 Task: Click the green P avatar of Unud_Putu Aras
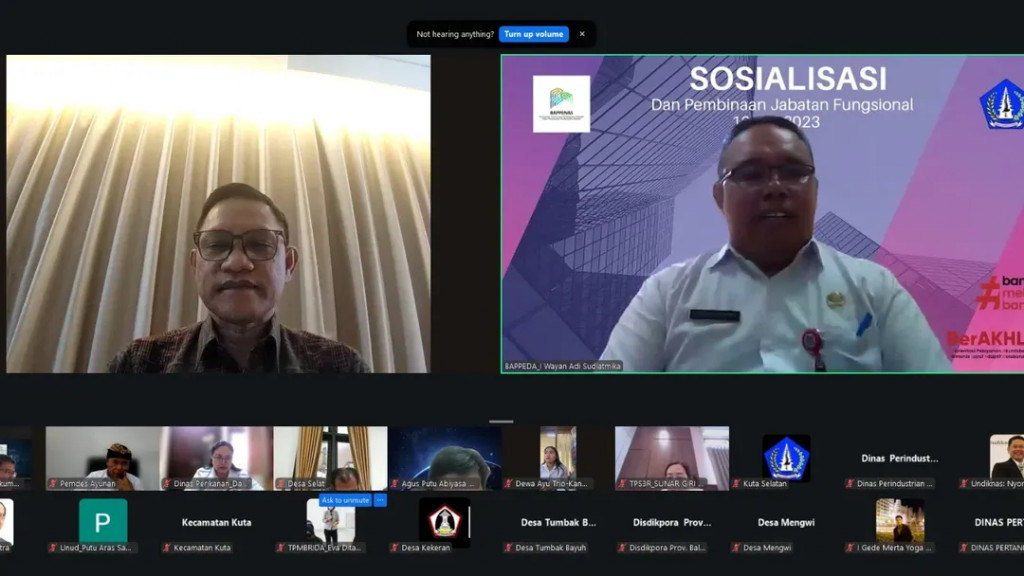click(x=103, y=520)
